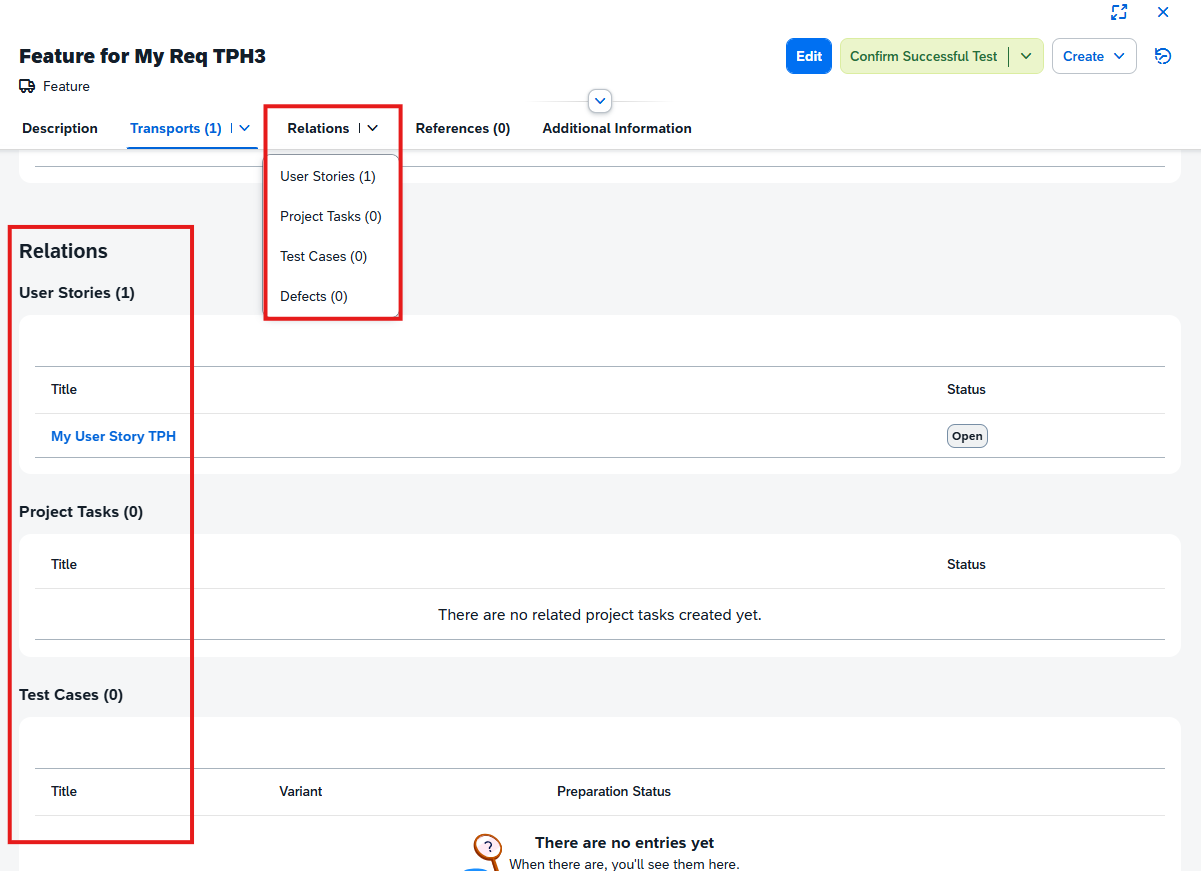This screenshot has height=871, width=1201.
Task: Click Title column header in Test Cases table
Action: click(64, 791)
